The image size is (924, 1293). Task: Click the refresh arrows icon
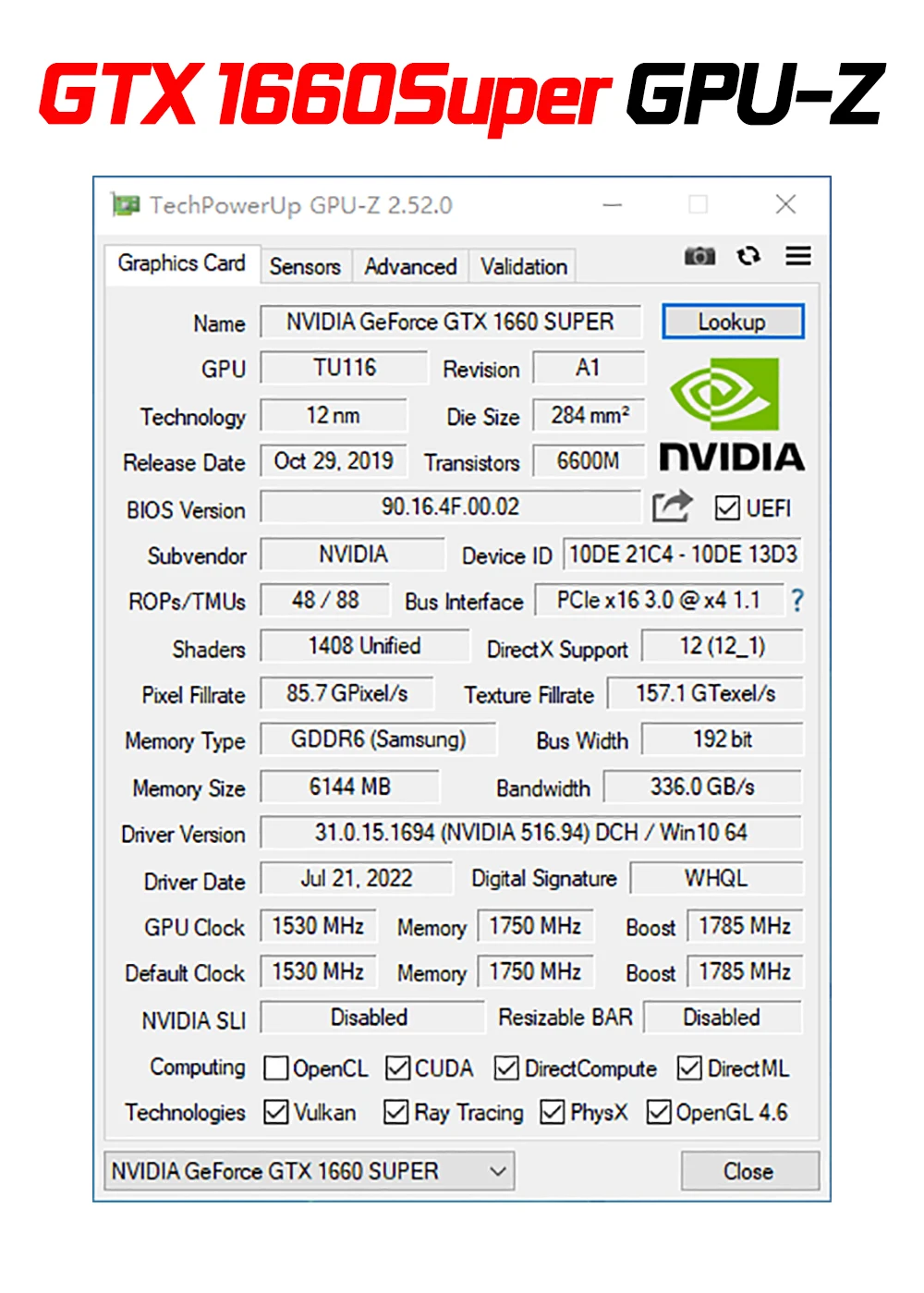[748, 256]
